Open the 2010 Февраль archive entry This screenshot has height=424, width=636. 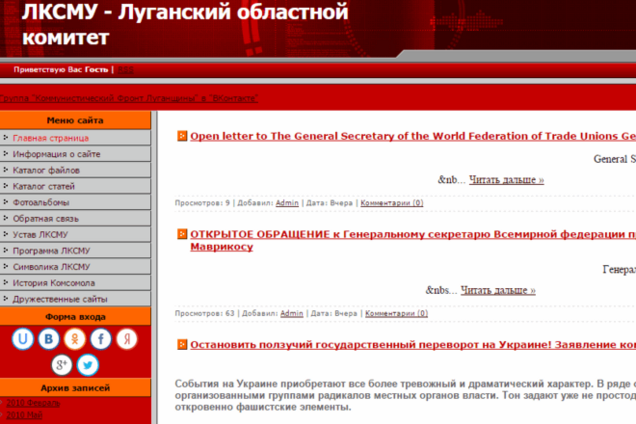[x=32, y=403]
